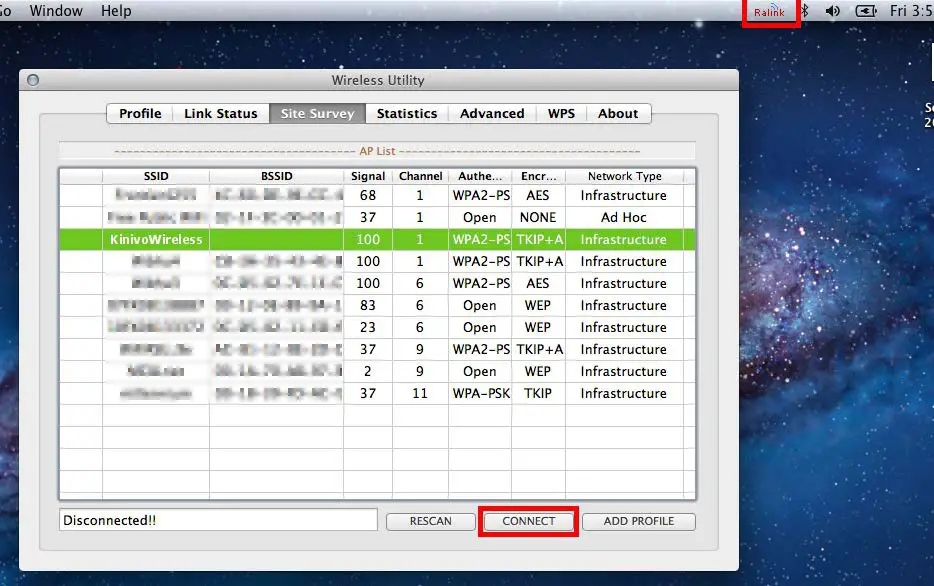
Task: Open the volume menu bar icon
Action: (833, 11)
